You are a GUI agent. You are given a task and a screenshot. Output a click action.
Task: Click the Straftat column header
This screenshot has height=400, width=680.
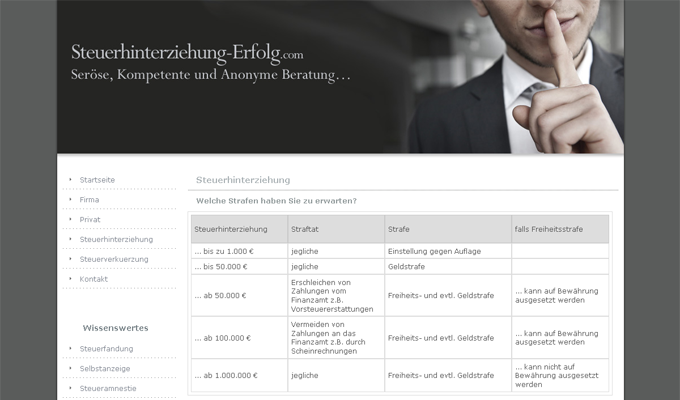click(x=305, y=229)
